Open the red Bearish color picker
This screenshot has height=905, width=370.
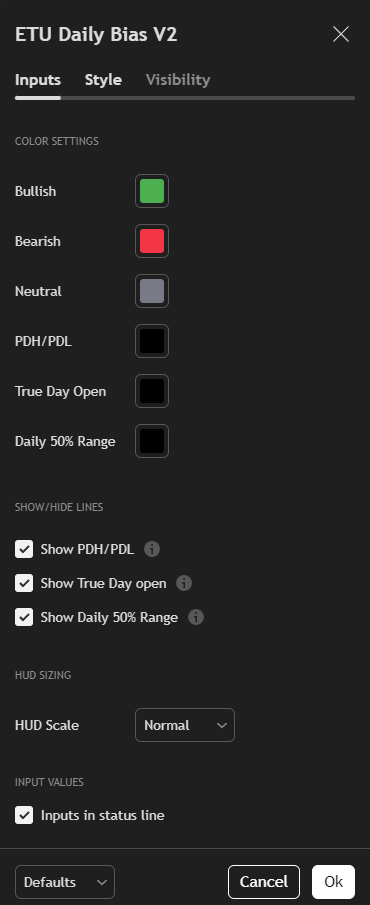[x=152, y=241]
